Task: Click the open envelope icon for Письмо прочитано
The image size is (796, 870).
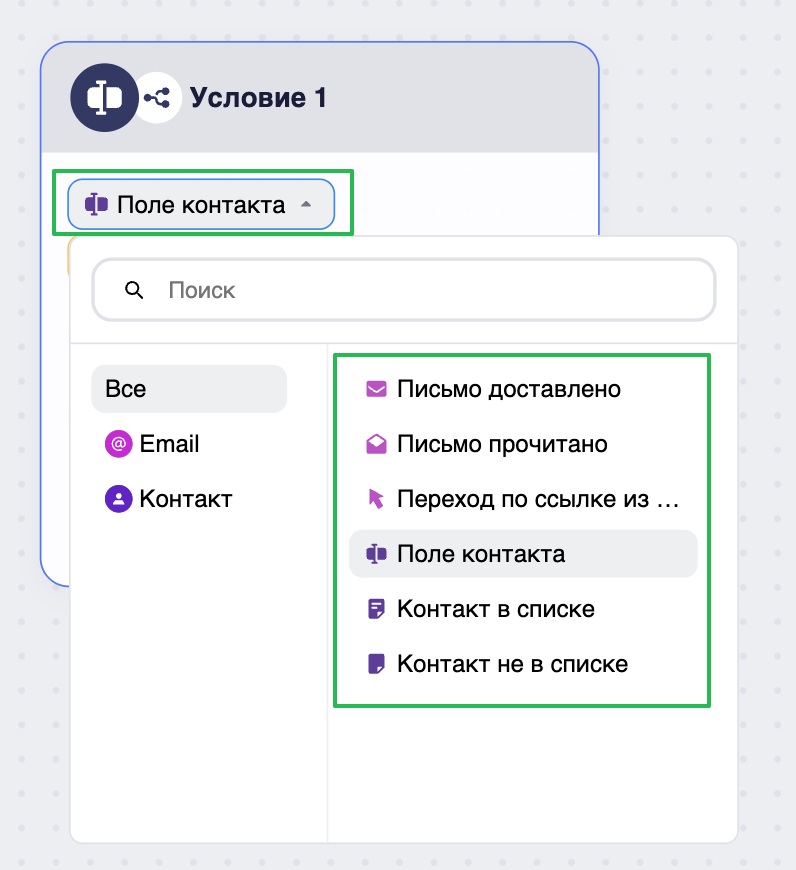Action: (376, 444)
